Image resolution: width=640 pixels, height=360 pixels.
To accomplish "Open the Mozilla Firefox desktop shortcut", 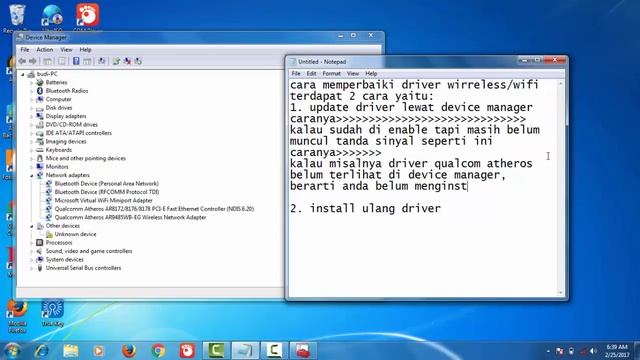I will [x=17, y=316].
